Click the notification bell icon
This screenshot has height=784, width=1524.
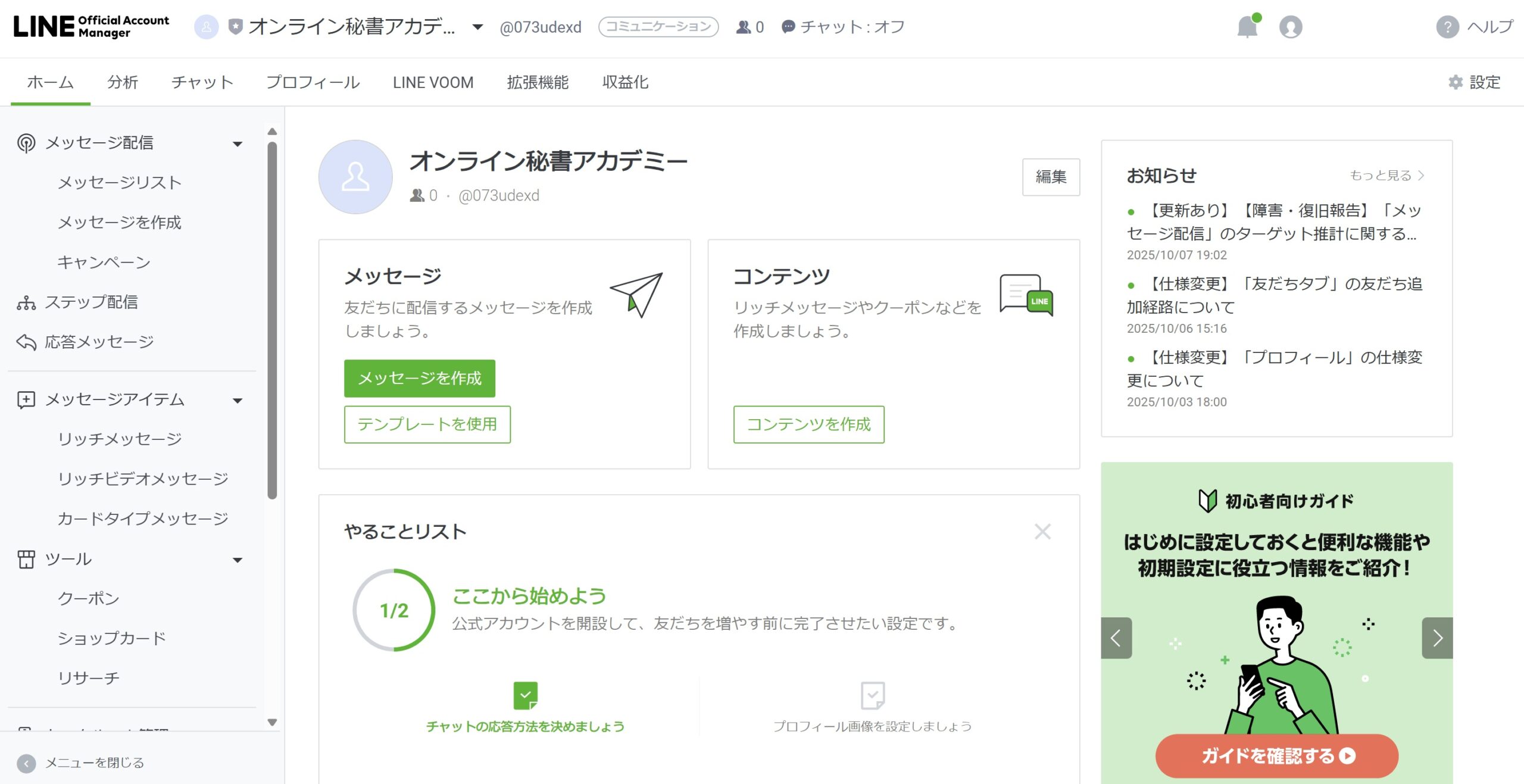click(1247, 27)
